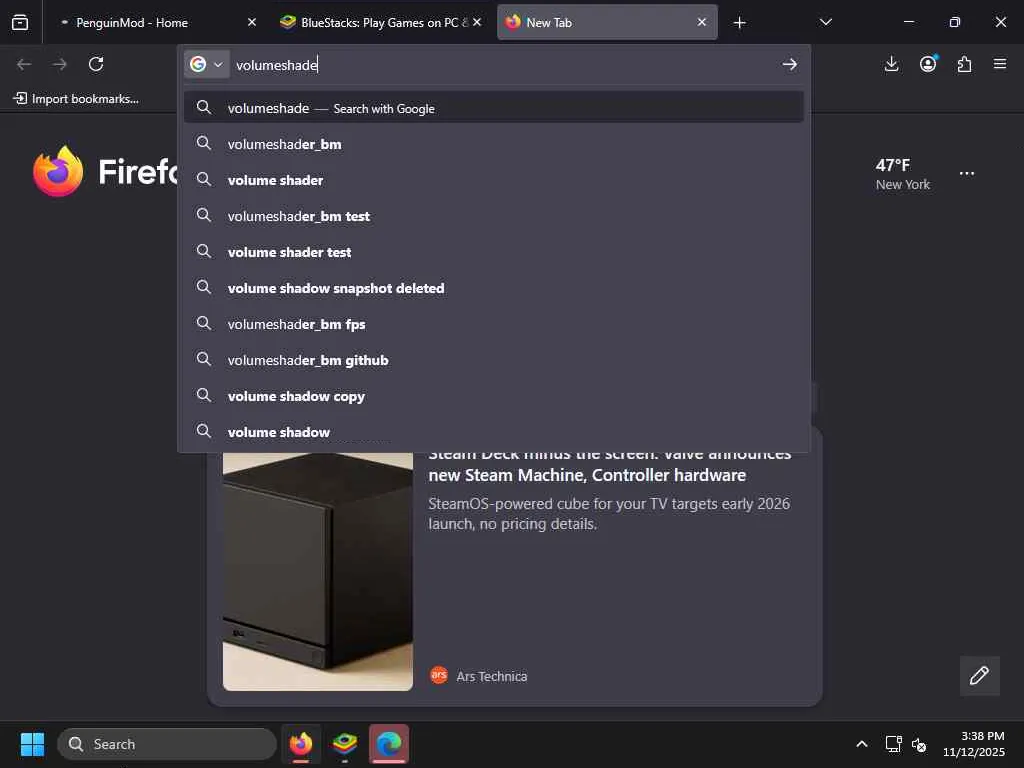Open the 47°F New York weather widget

(x=903, y=174)
